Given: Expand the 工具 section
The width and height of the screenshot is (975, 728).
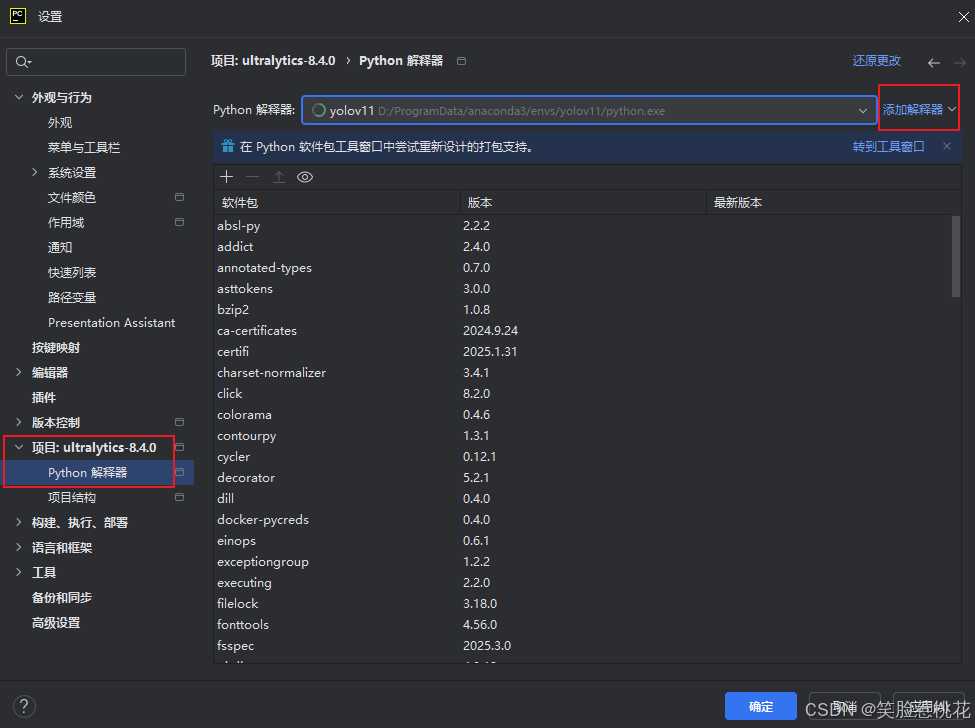Looking at the screenshot, I should [x=19, y=572].
